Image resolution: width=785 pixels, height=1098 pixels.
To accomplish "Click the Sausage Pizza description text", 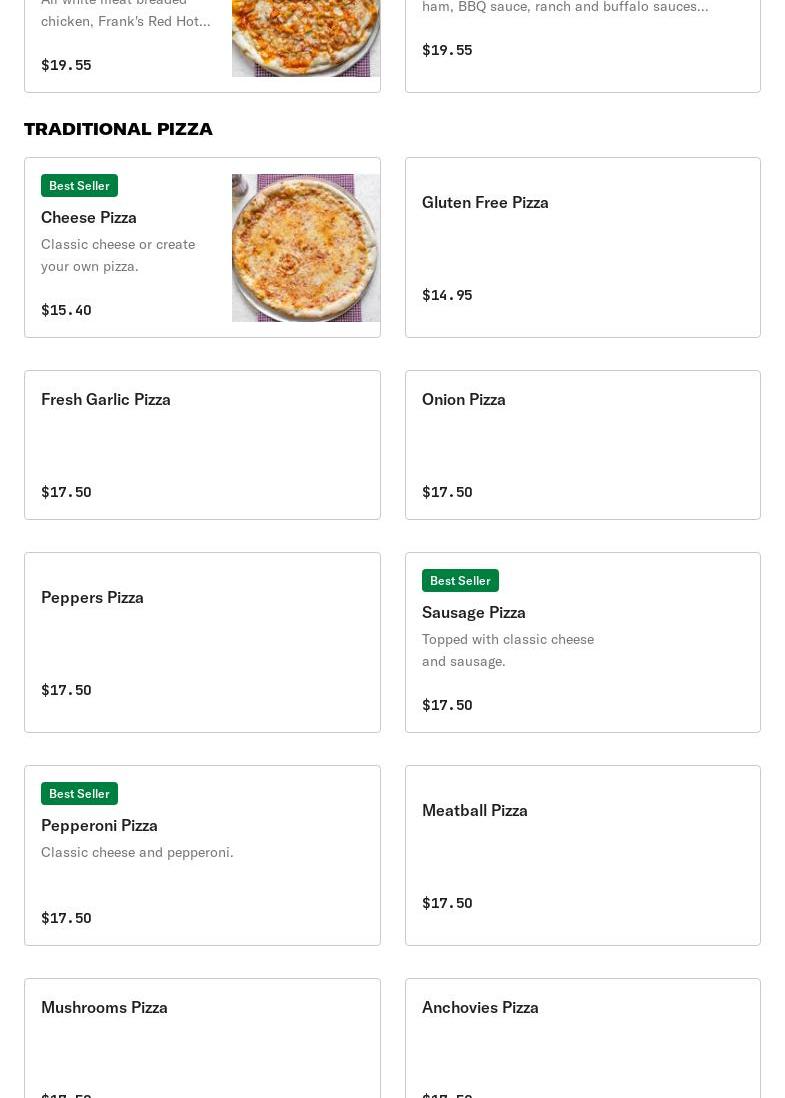I will (508, 650).
